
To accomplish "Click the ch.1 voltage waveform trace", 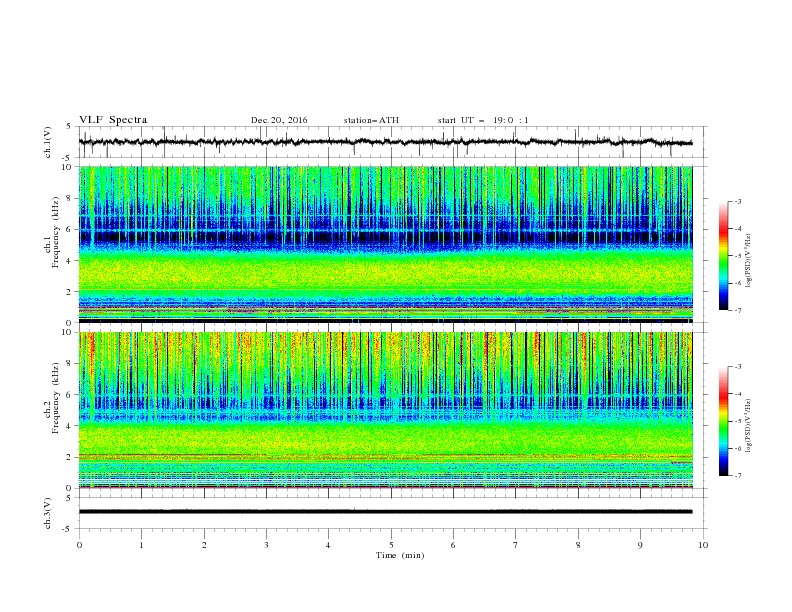I will coord(386,142).
